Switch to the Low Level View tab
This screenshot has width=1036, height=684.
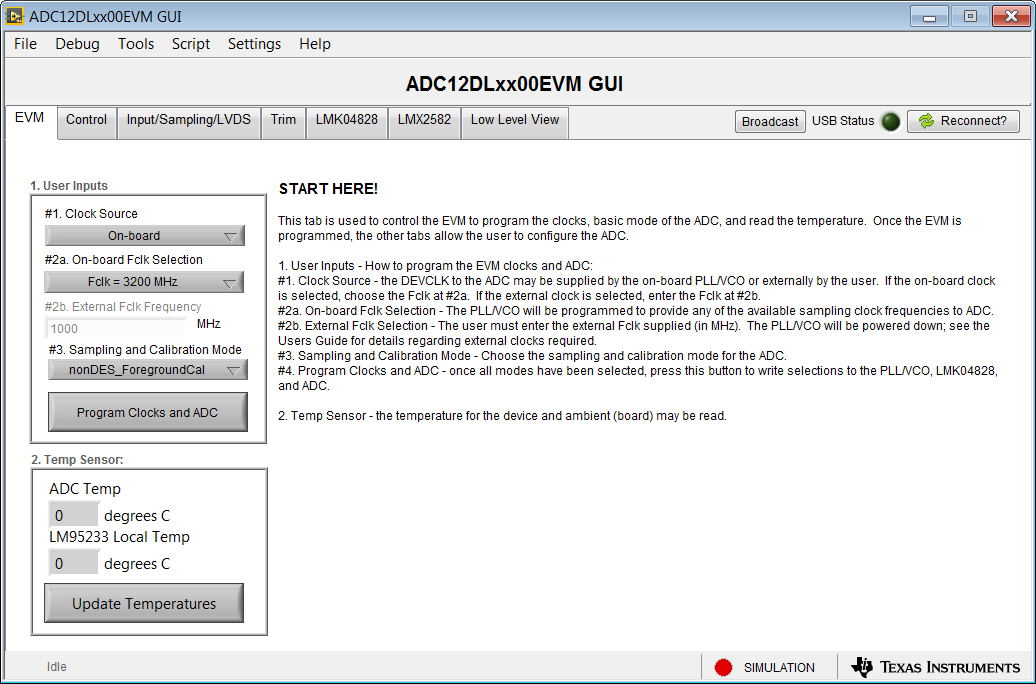click(514, 121)
